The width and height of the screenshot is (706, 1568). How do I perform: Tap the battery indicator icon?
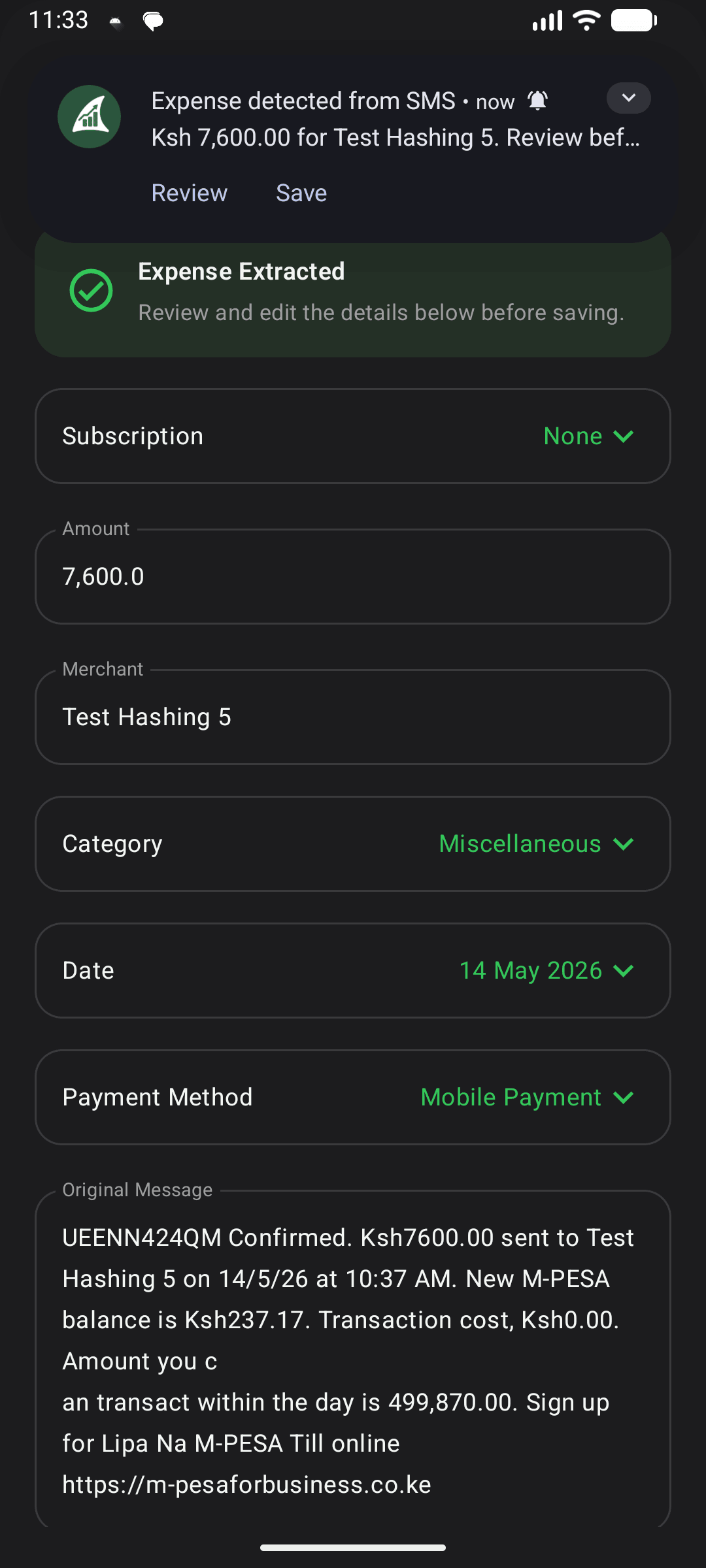coord(634,20)
